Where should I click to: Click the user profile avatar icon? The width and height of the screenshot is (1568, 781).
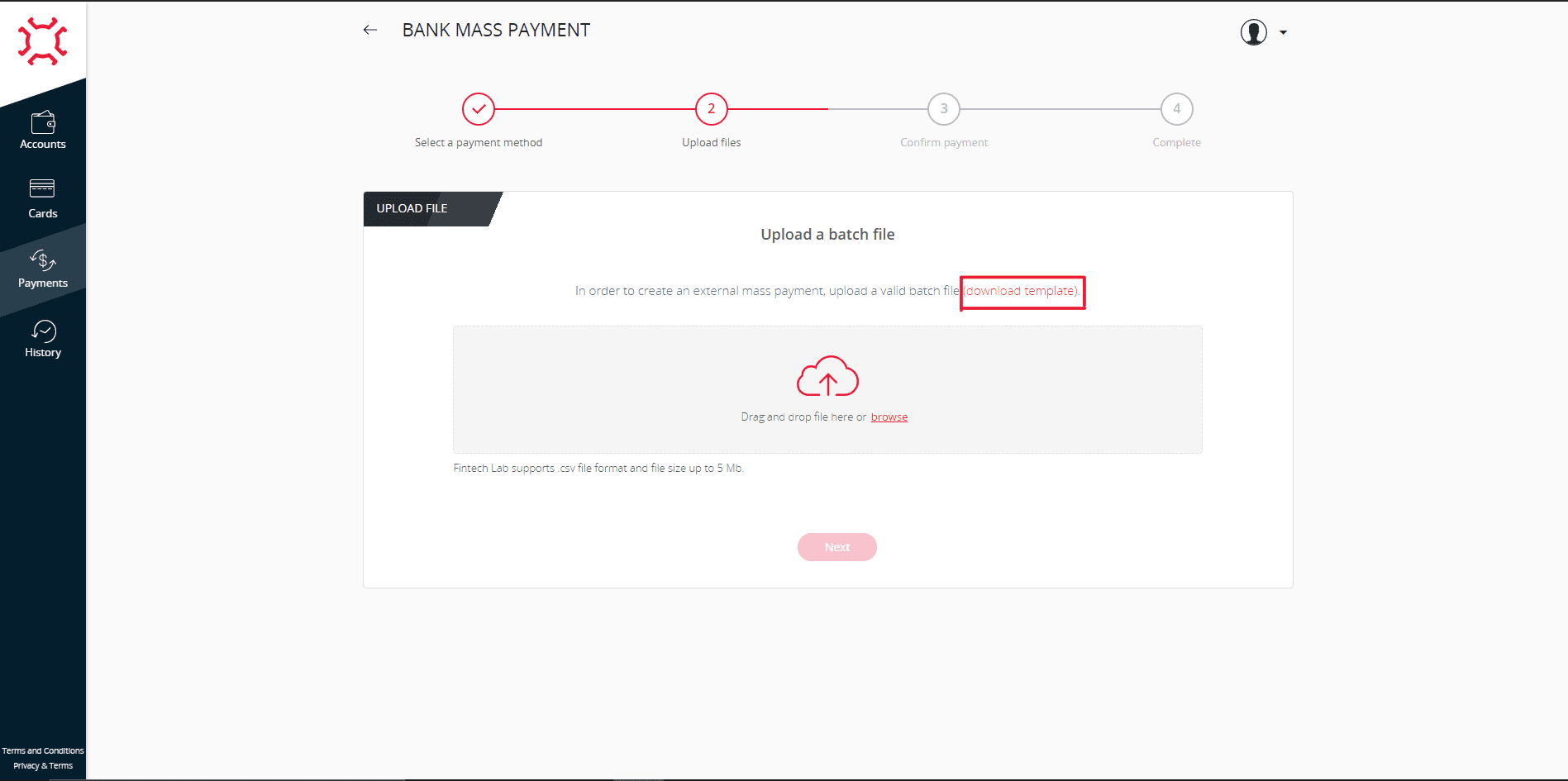[1253, 32]
